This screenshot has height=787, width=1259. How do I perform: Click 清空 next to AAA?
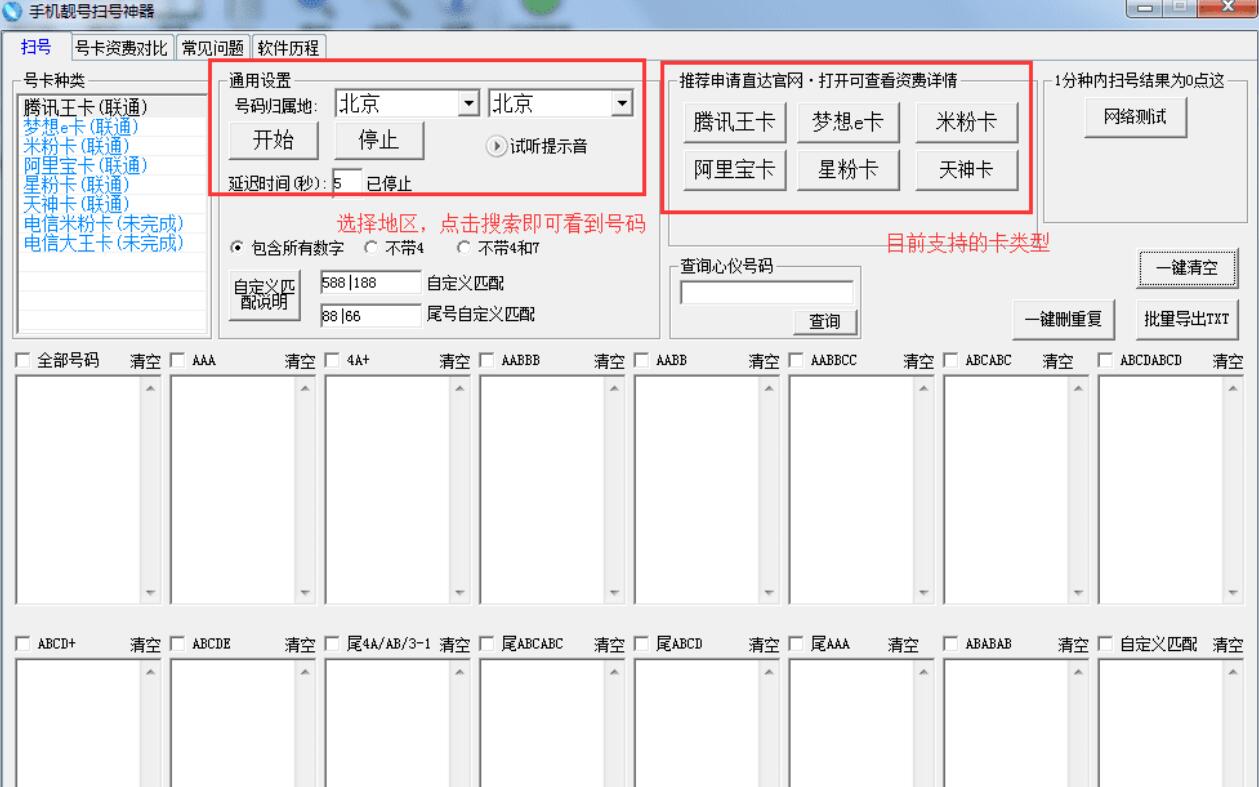[301, 360]
